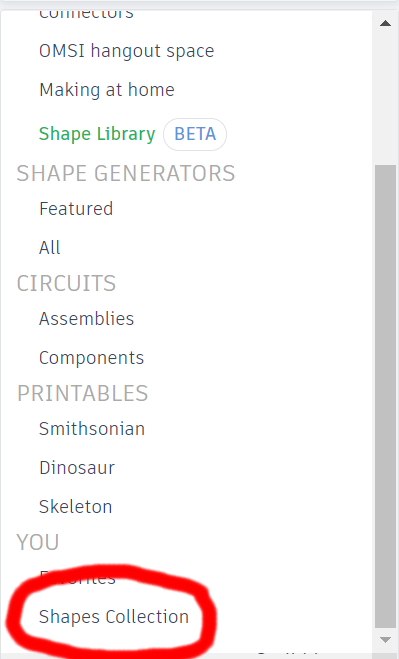
Task: Click scrollbar track above the thumb
Action: (x=386, y=99)
